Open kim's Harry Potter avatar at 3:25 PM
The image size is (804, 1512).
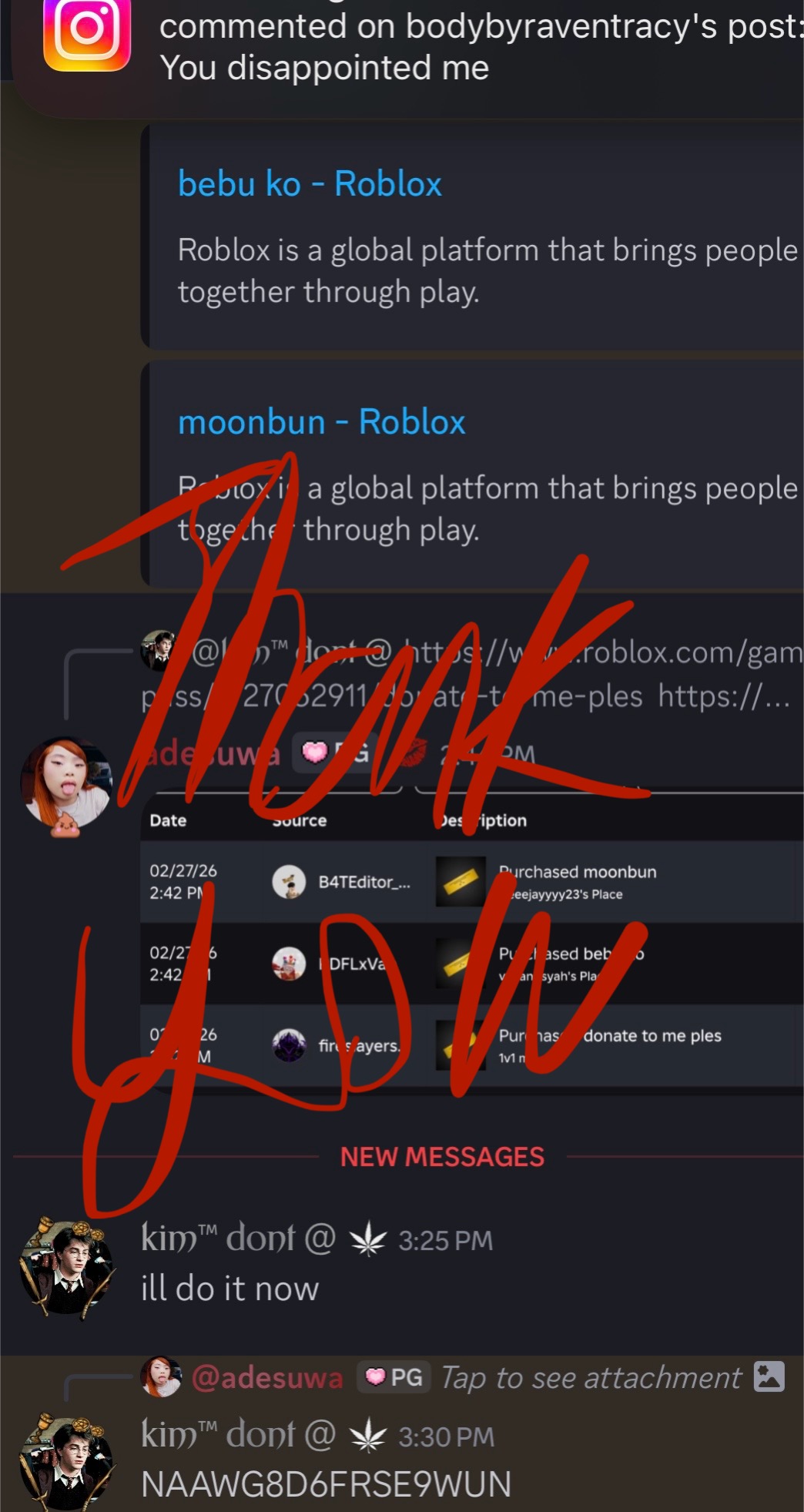pyautogui.click(x=66, y=1266)
